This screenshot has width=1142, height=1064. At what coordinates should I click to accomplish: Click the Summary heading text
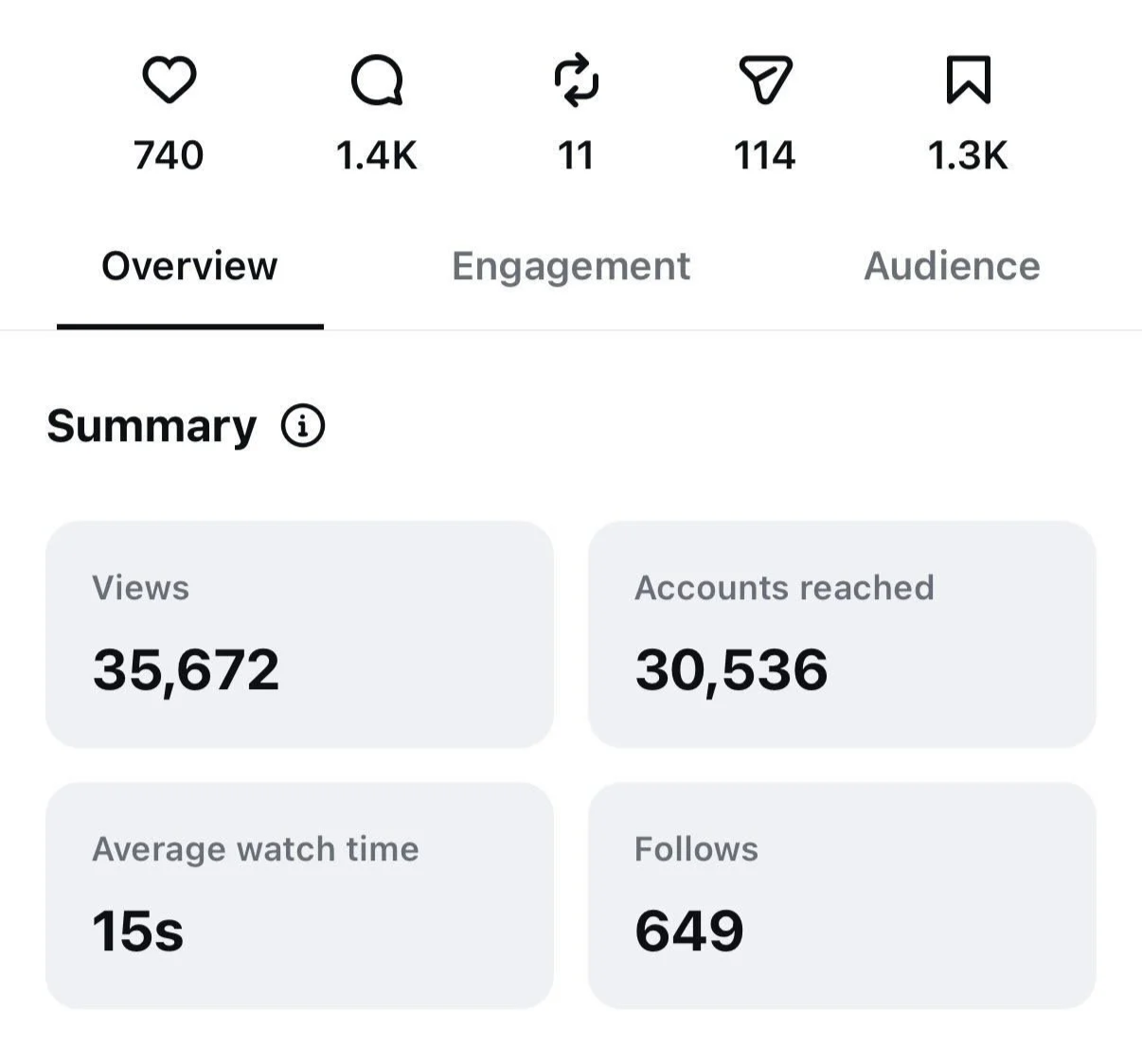coord(152,427)
